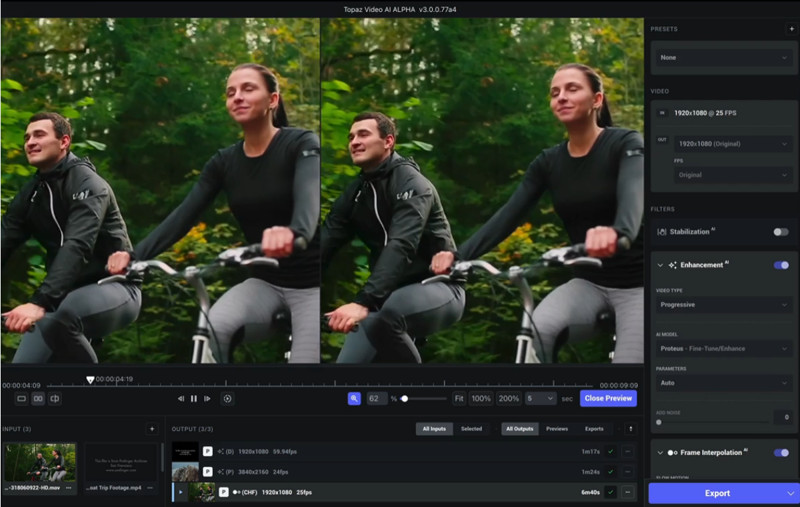The width and height of the screenshot is (800, 507).
Task: Click P icon on CHF 25fps output row
Action: 223,492
